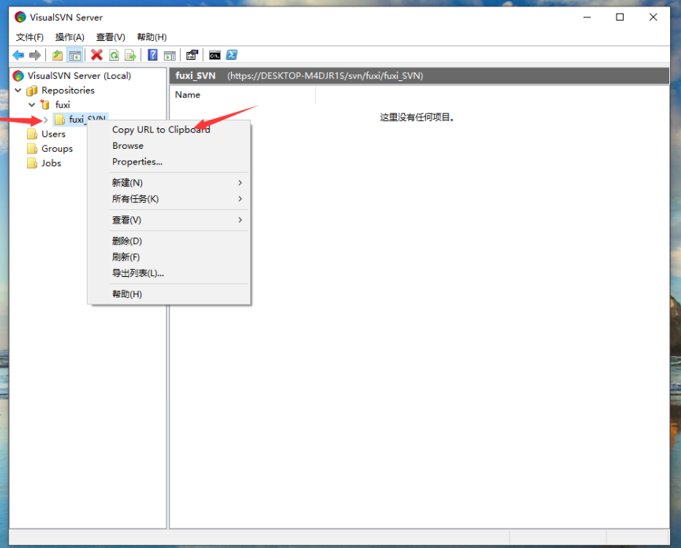The image size is (681, 548).
Task: Minimize the VisualSVN Server window
Action: [x=587, y=17]
